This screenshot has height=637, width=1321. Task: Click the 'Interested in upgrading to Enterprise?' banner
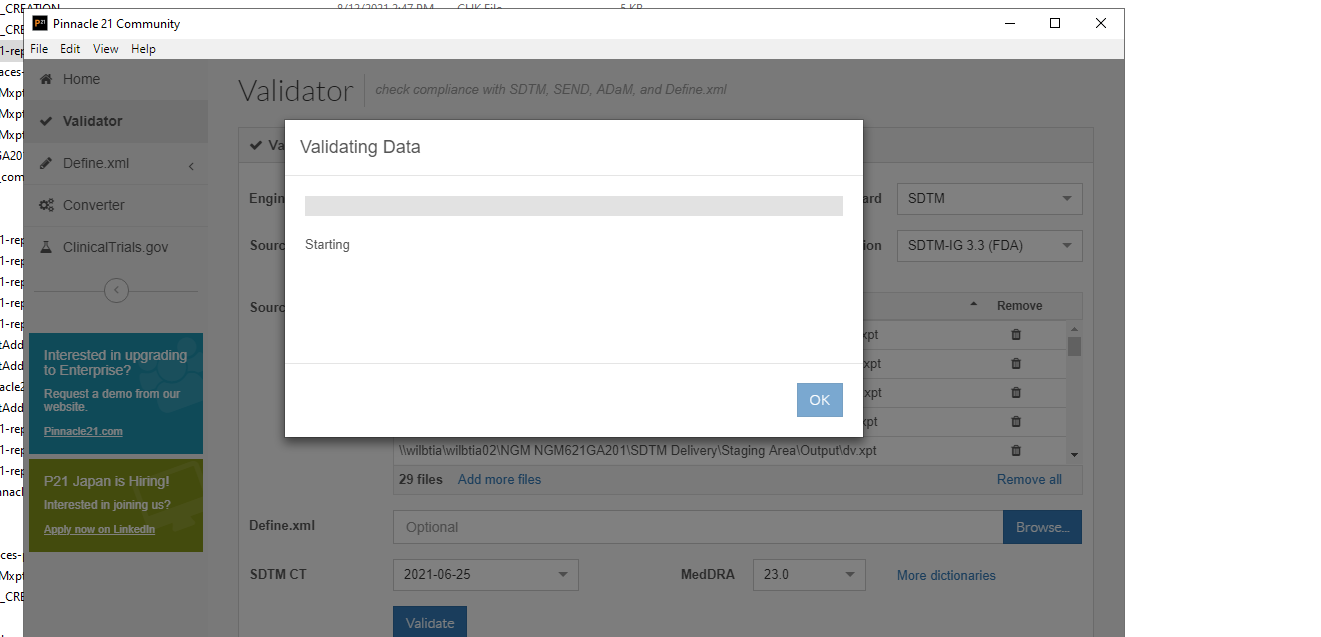tap(116, 393)
